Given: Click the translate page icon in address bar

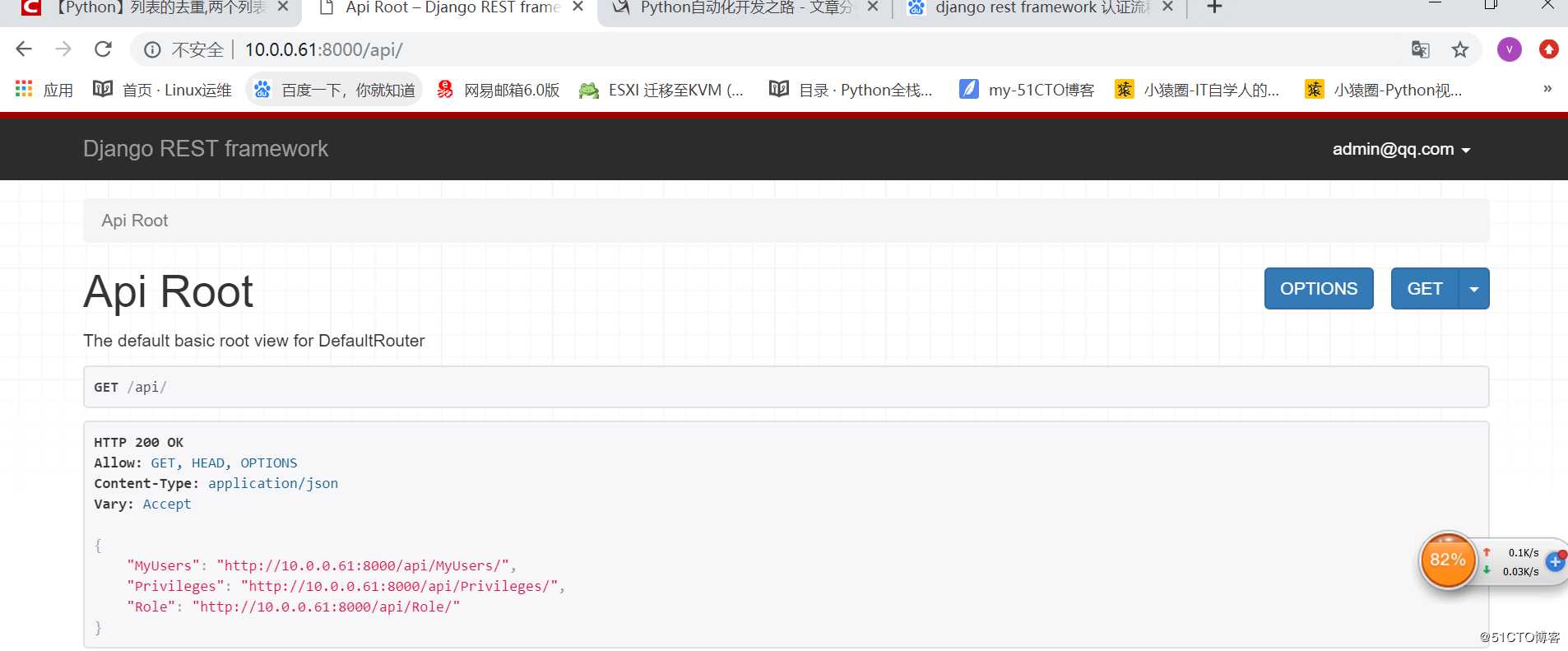Looking at the screenshot, I should pos(1420,49).
